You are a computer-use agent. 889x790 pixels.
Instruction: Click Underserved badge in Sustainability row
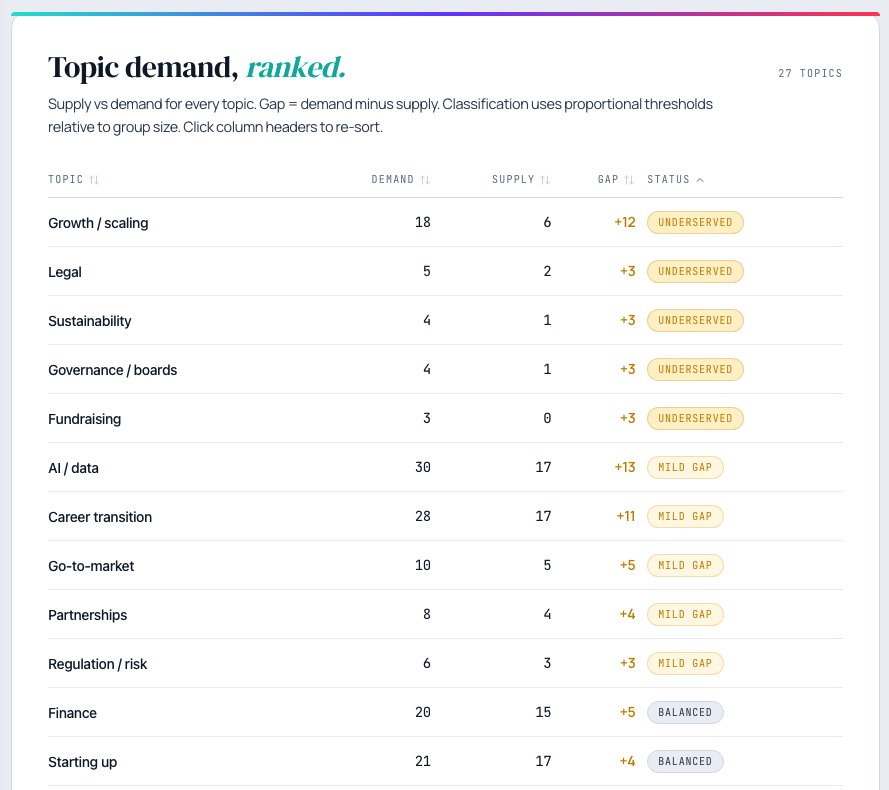coord(695,320)
